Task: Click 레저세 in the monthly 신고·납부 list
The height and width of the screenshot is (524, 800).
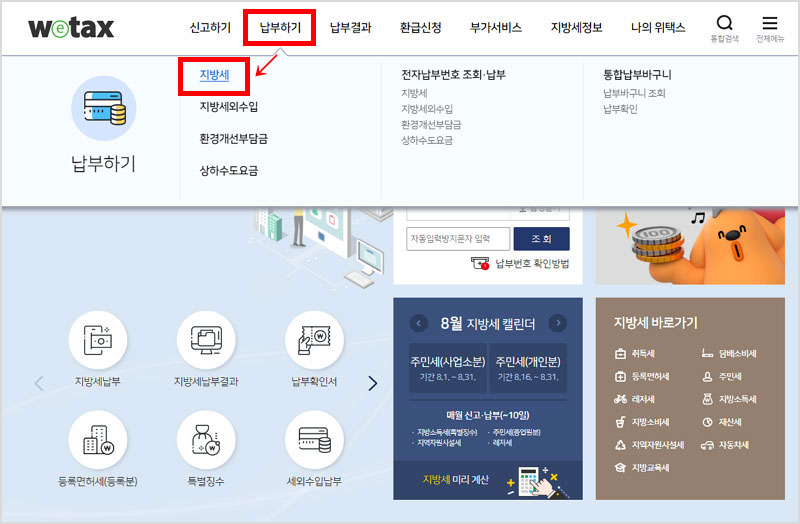Action: tap(502, 443)
